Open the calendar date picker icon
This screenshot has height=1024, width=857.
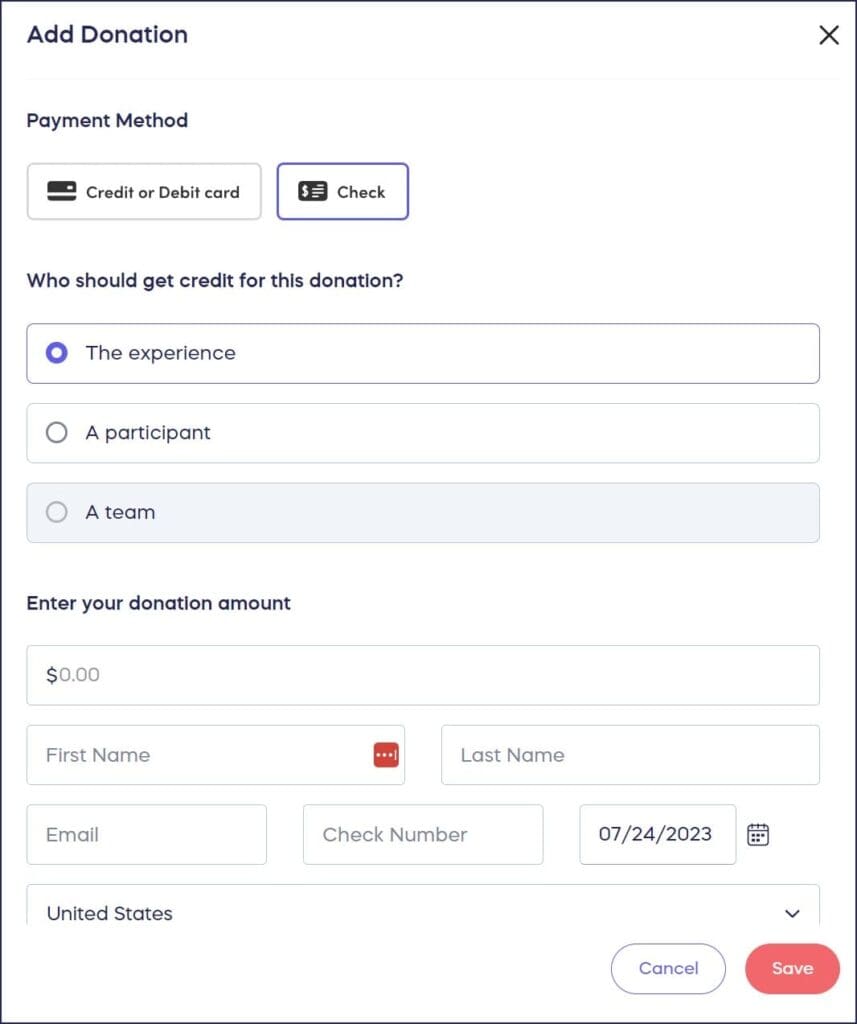(x=758, y=835)
